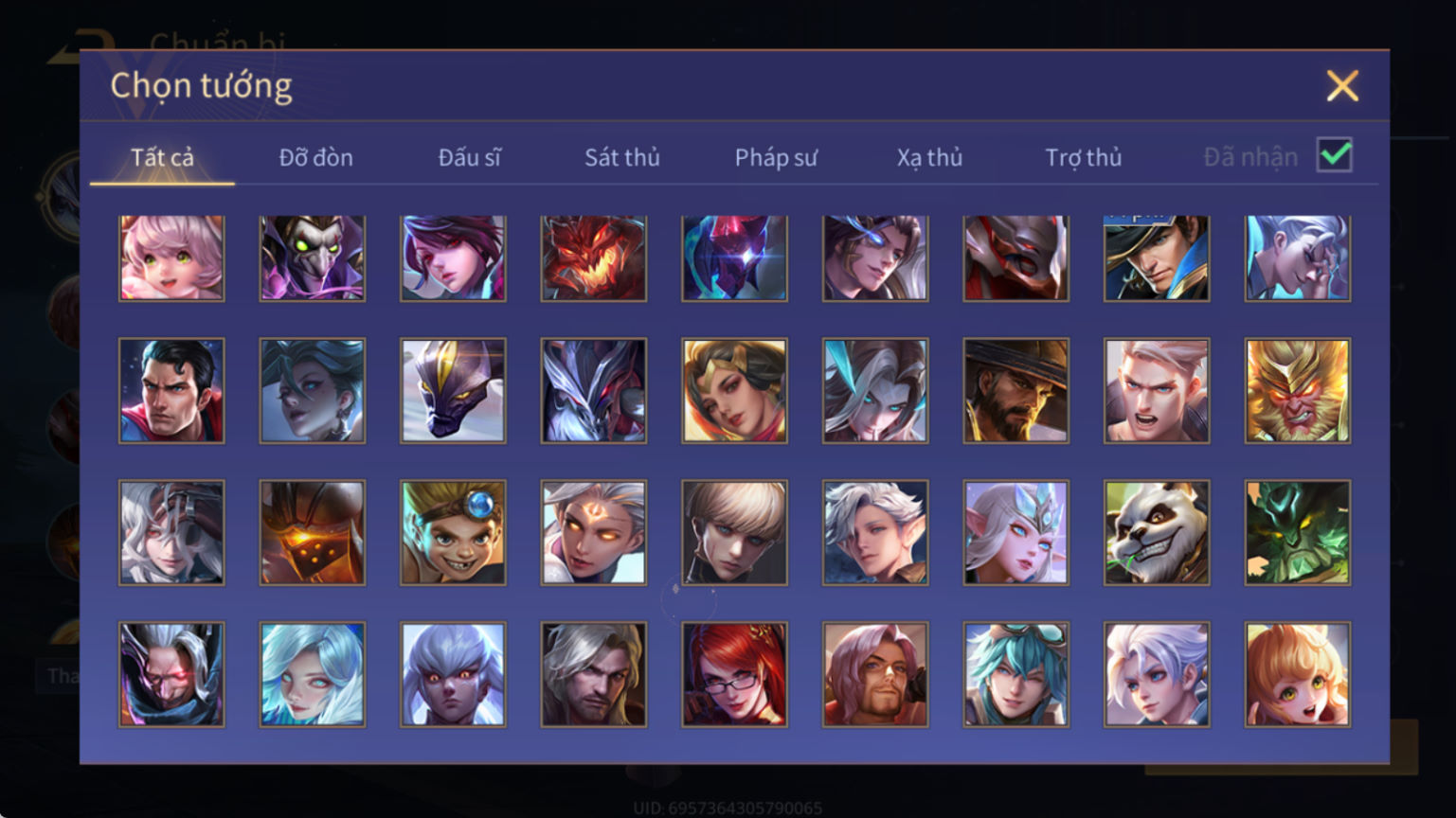Switch to the Xạ thủ tab
Screen dimensions: 1456x818
929,157
